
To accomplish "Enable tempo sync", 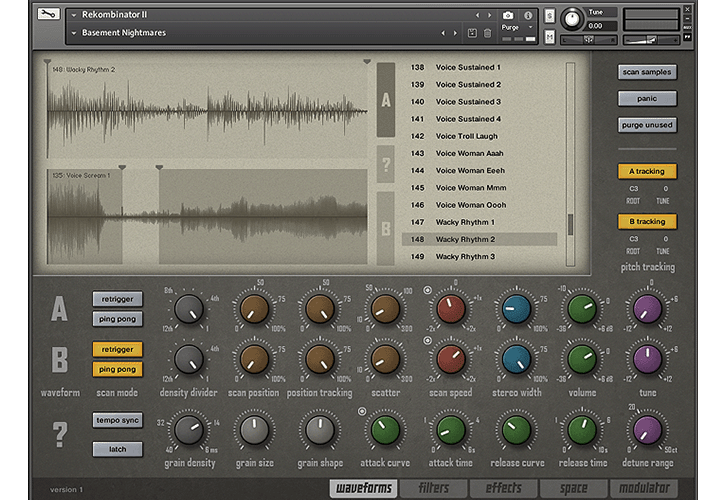I will tap(117, 420).
